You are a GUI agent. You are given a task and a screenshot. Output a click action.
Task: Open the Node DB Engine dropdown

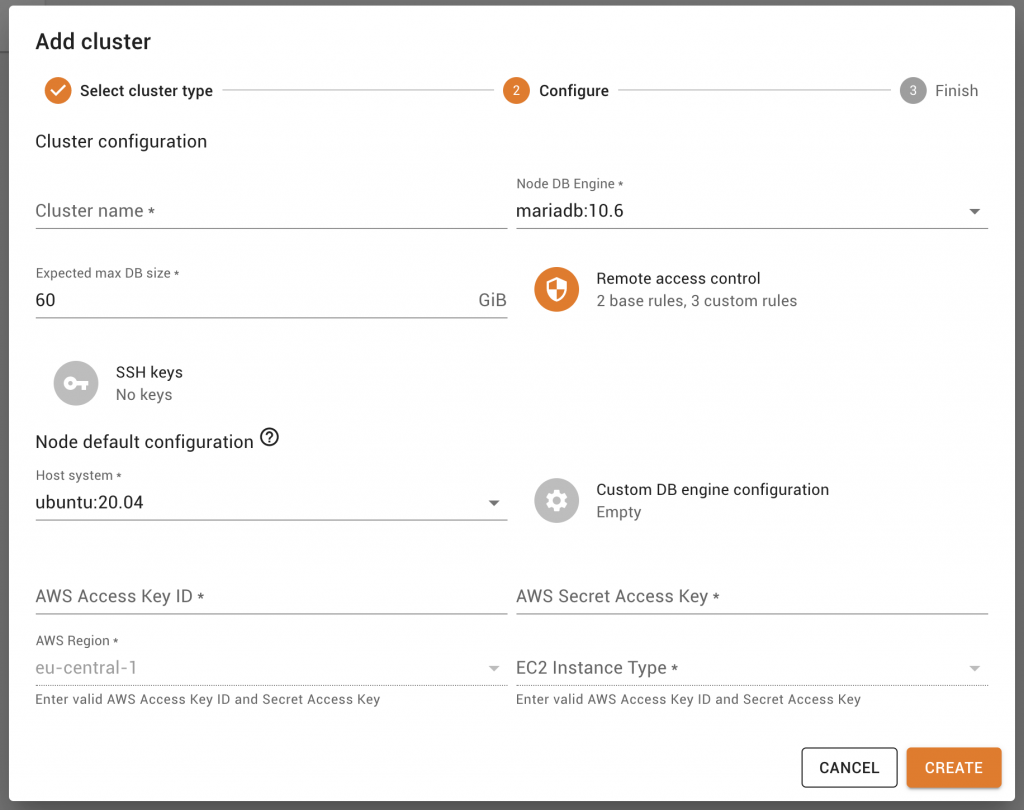click(x=752, y=211)
